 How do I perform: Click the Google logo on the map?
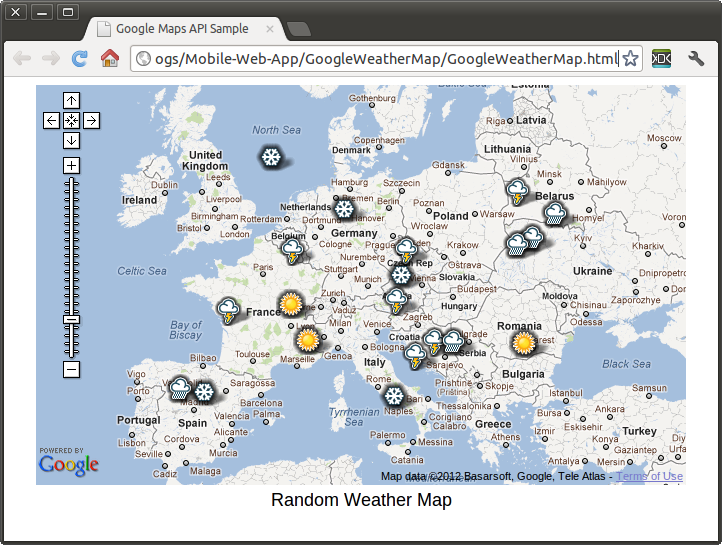(x=69, y=465)
